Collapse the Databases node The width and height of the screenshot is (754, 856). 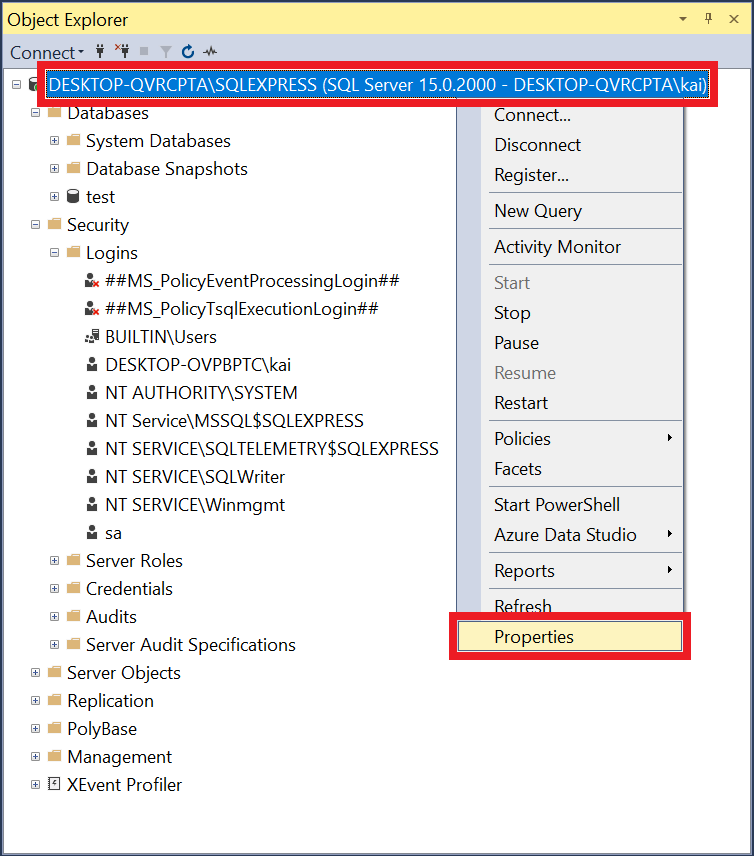35,113
